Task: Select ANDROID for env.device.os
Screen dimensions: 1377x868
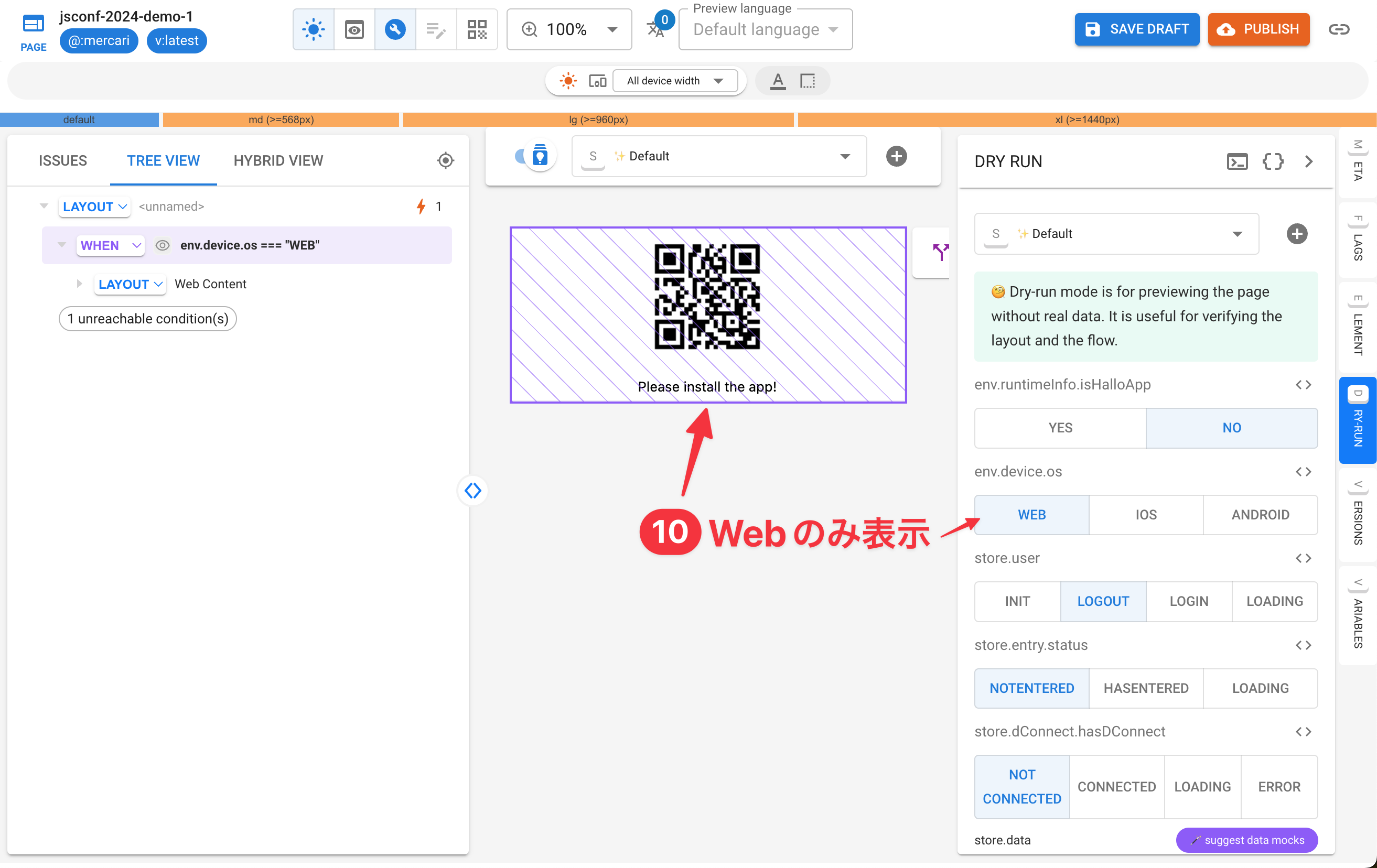Action: pos(1261,514)
